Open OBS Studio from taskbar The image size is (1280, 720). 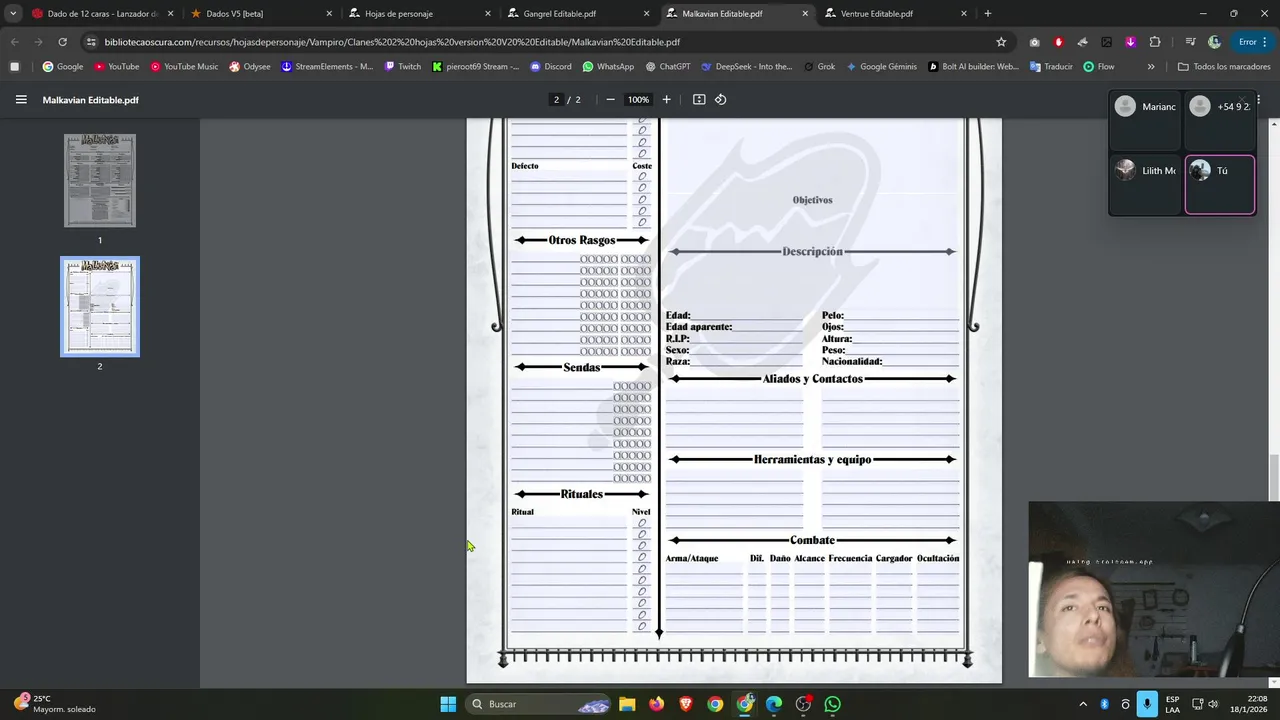[x=803, y=704]
